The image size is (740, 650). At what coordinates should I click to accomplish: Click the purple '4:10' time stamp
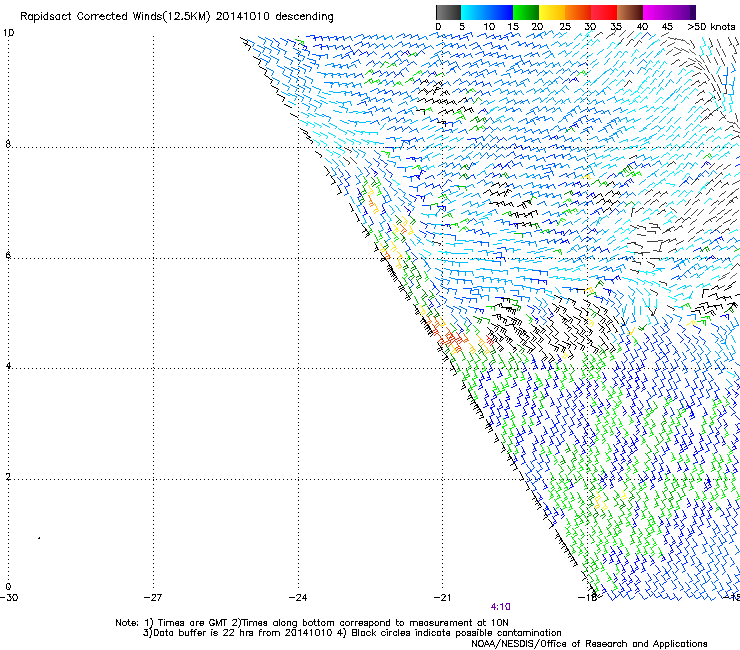[x=500, y=607]
